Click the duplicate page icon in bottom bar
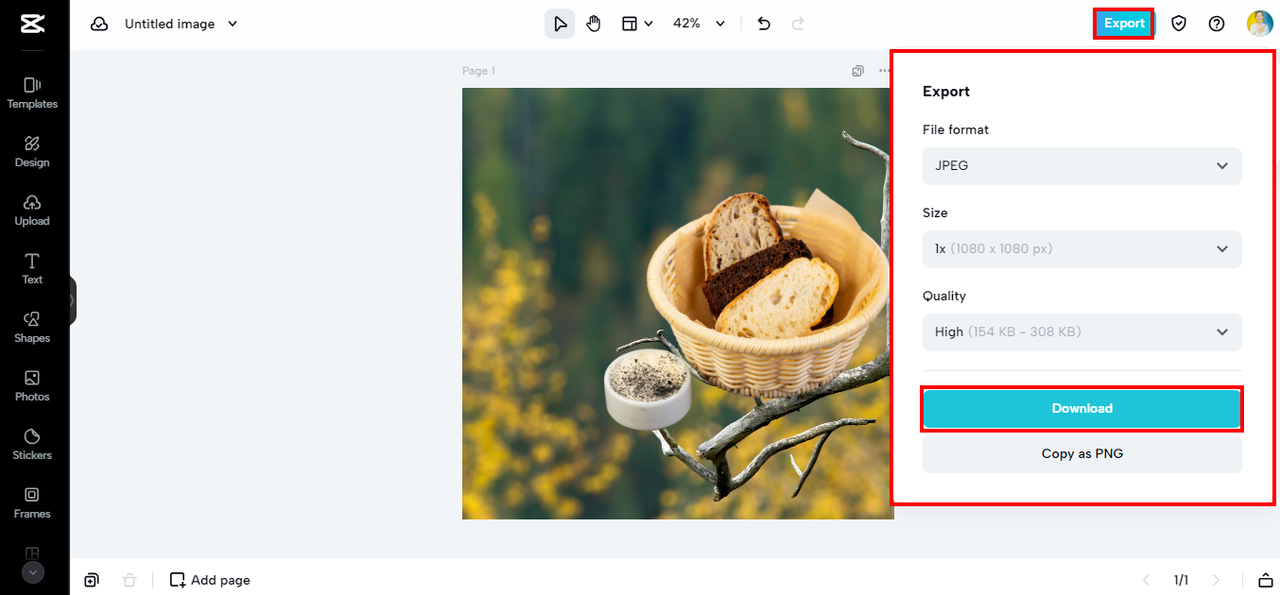The height and width of the screenshot is (595, 1280). [x=92, y=580]
